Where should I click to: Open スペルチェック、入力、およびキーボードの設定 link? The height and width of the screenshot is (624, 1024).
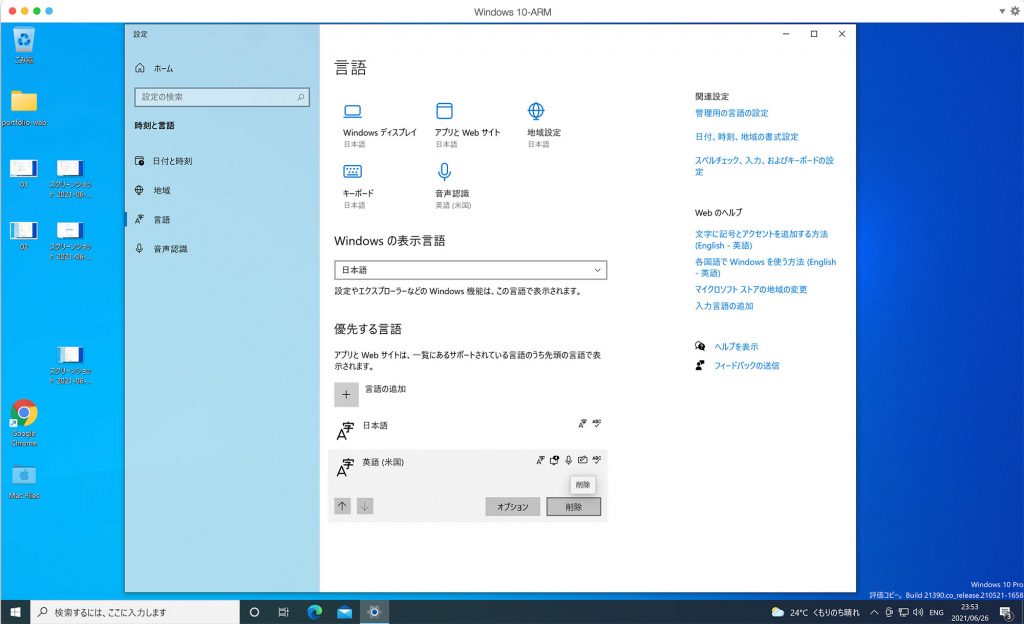pos(764,166)
